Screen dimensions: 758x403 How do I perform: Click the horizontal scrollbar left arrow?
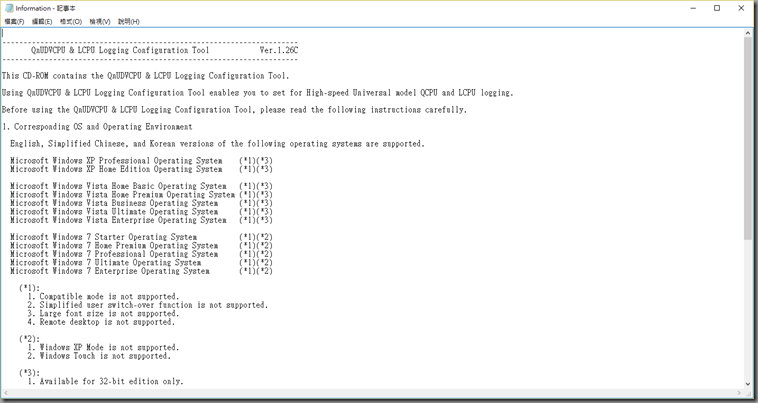click(x=5, y=393)
